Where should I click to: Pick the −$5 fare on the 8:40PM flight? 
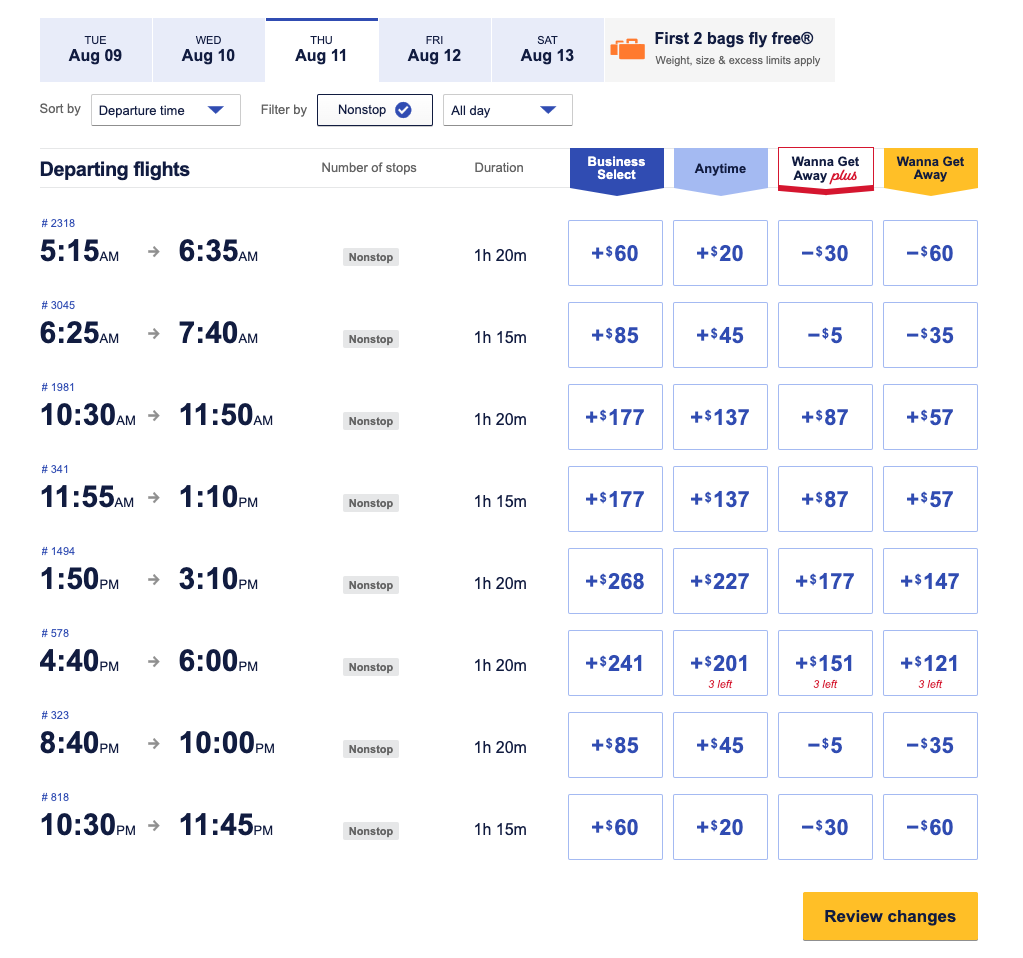tap(825, 745)
